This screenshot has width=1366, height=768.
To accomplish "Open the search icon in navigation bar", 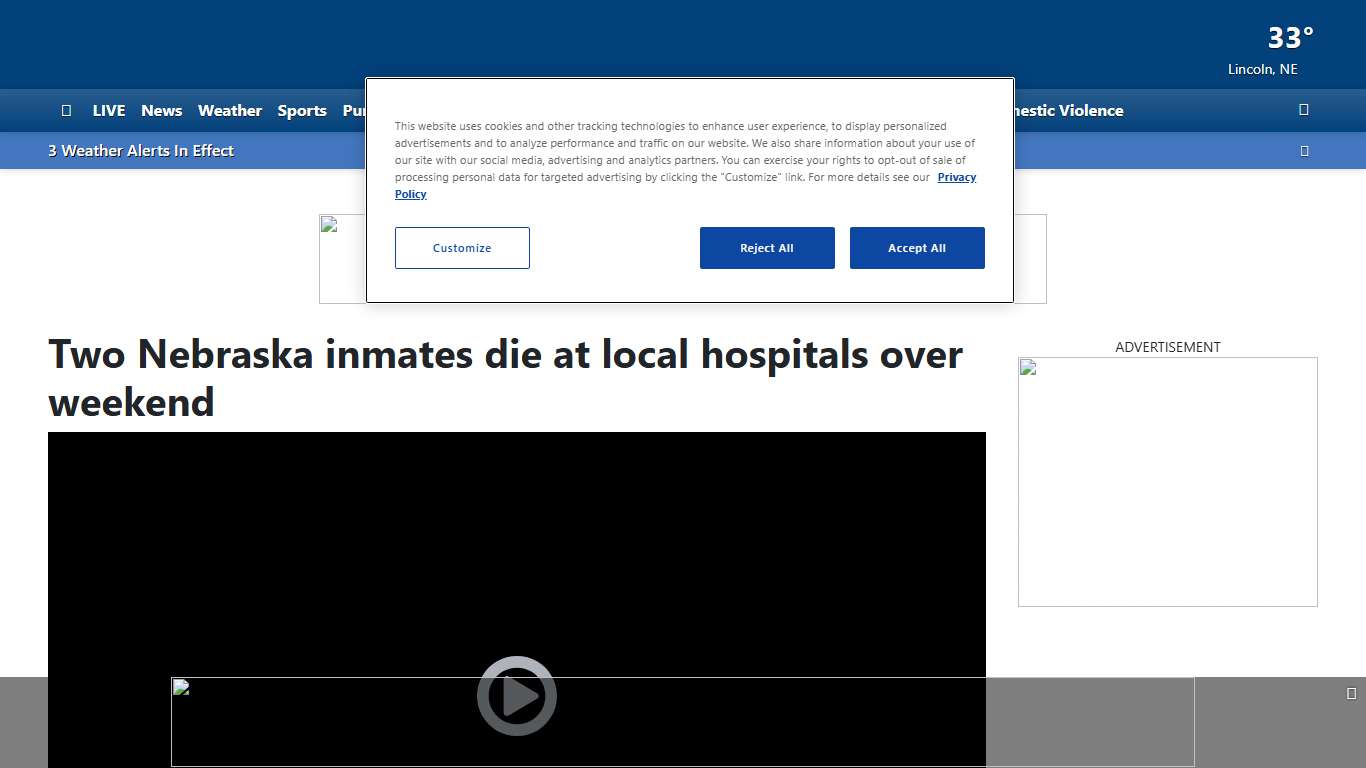I will (x=1303, y=110).
